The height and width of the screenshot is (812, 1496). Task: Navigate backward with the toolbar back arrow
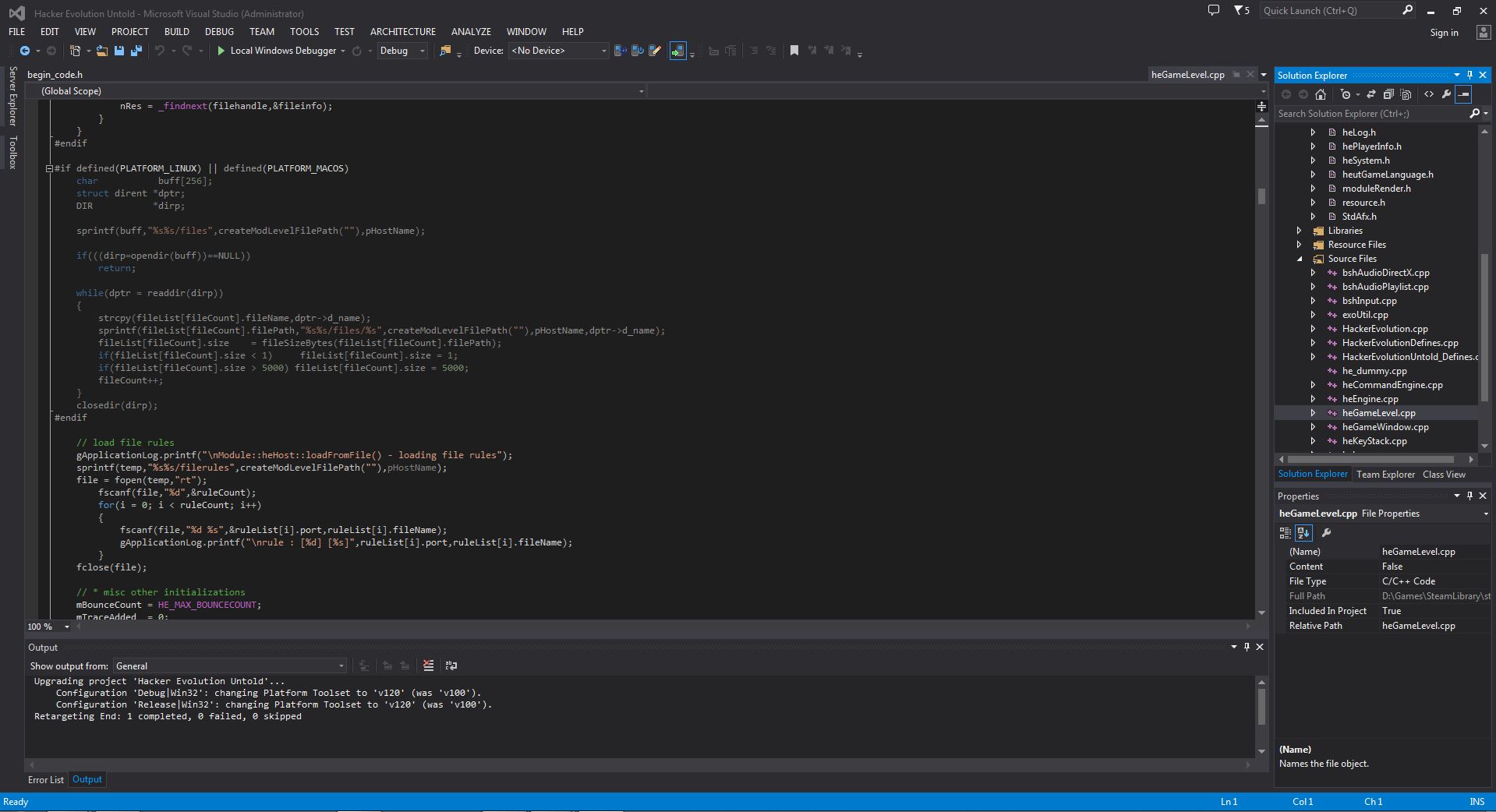coord(25,51)
